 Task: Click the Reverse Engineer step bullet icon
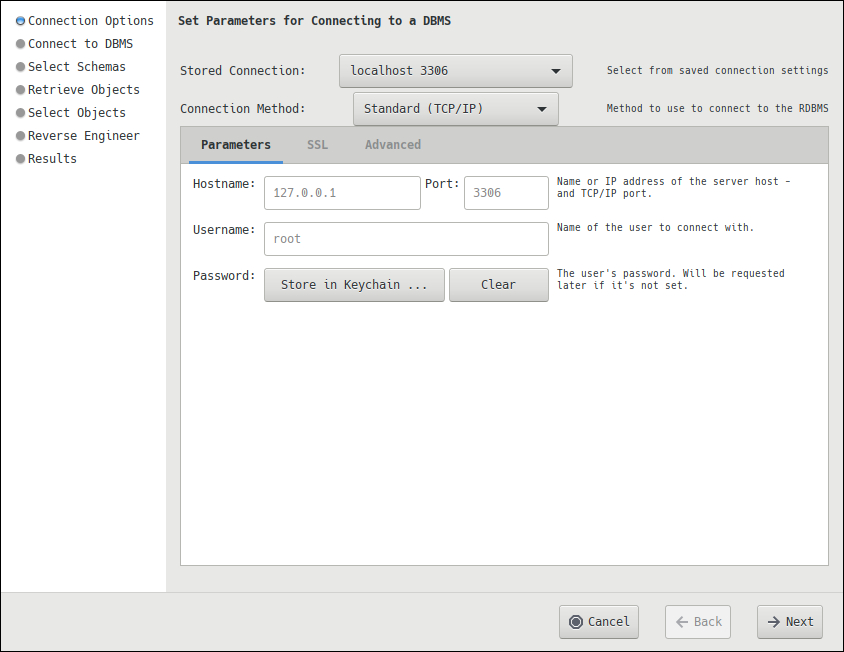[20, 136]
